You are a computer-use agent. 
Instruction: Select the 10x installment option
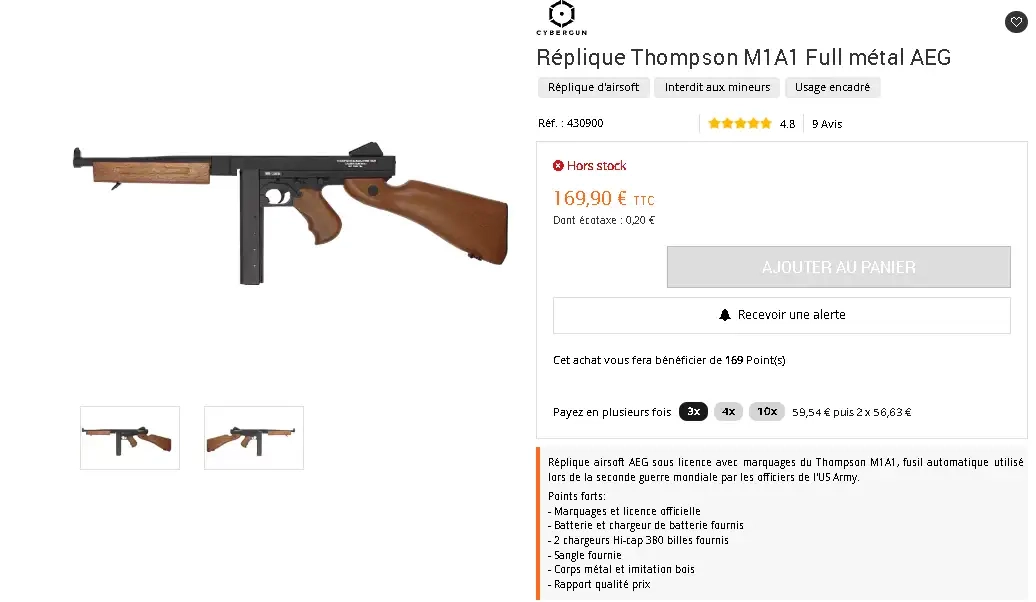click(766, 411)
